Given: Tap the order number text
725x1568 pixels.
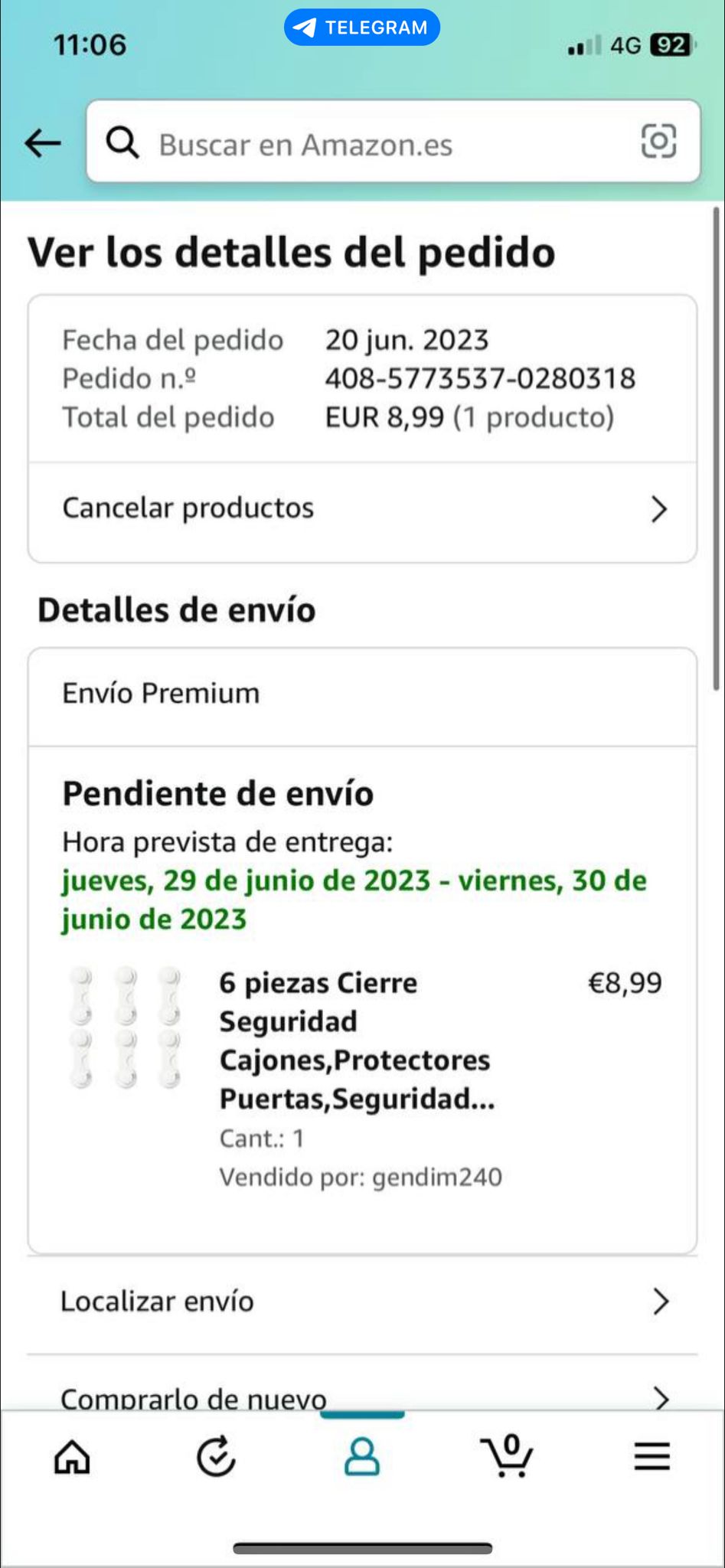Looking at the screenshot, I should (480, 378).
